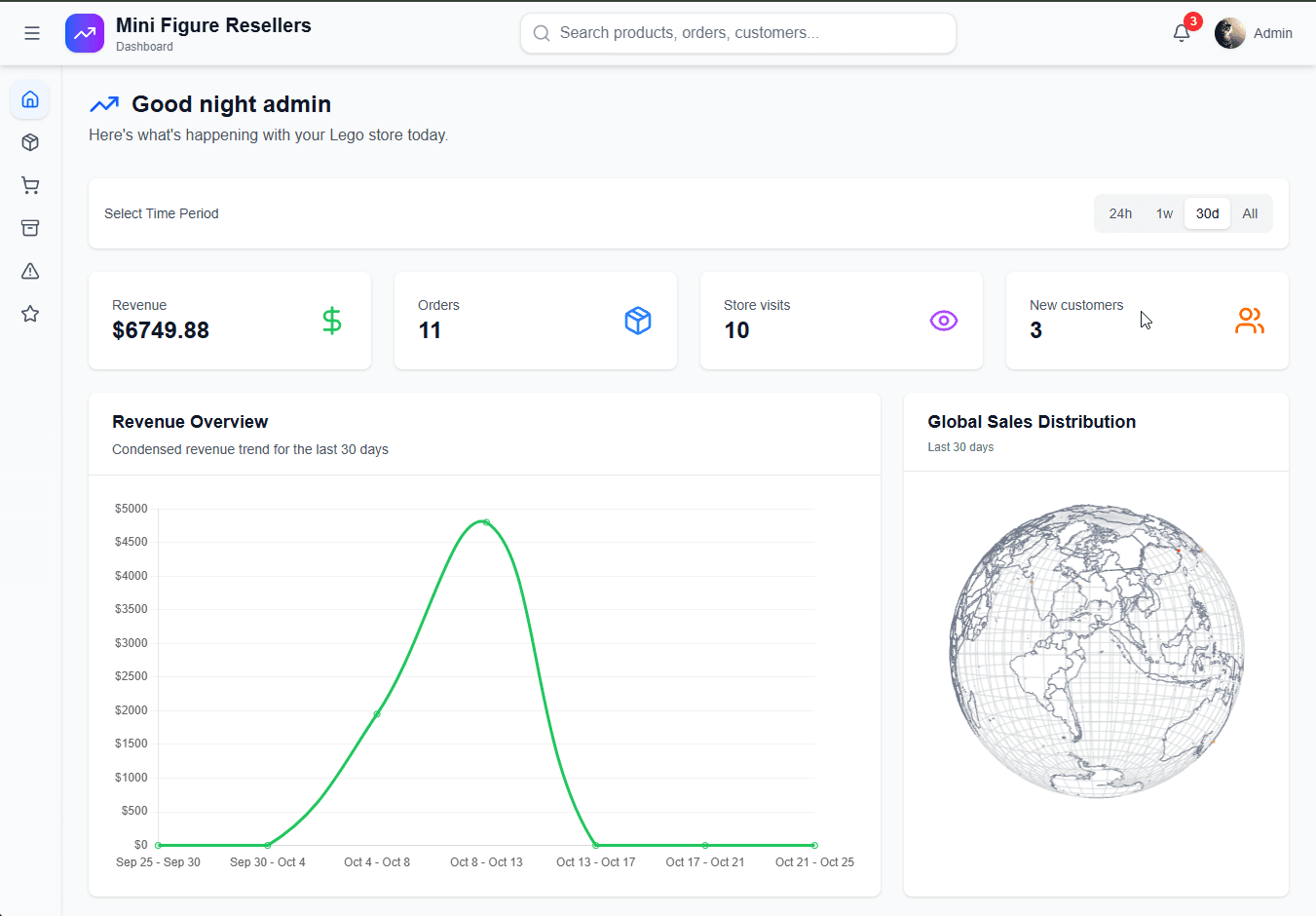Click the shopping cart orders icon
Viewport: 1316px width, 916px height.
[29, 185]
